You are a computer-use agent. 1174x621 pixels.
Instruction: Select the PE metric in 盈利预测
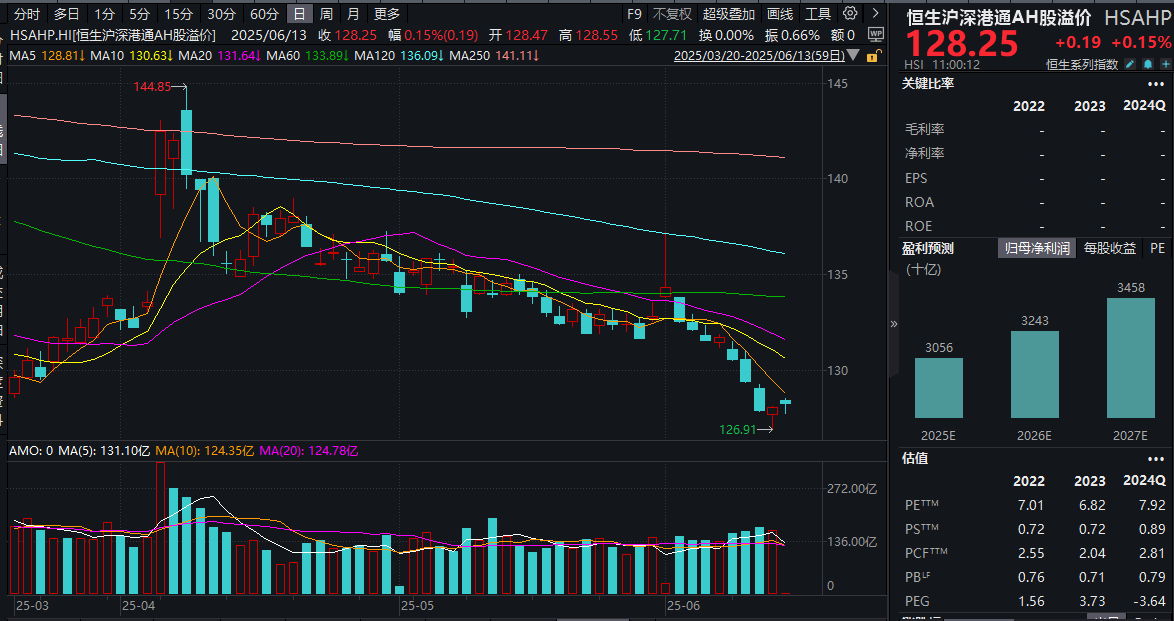click(x=1156, y=247)
